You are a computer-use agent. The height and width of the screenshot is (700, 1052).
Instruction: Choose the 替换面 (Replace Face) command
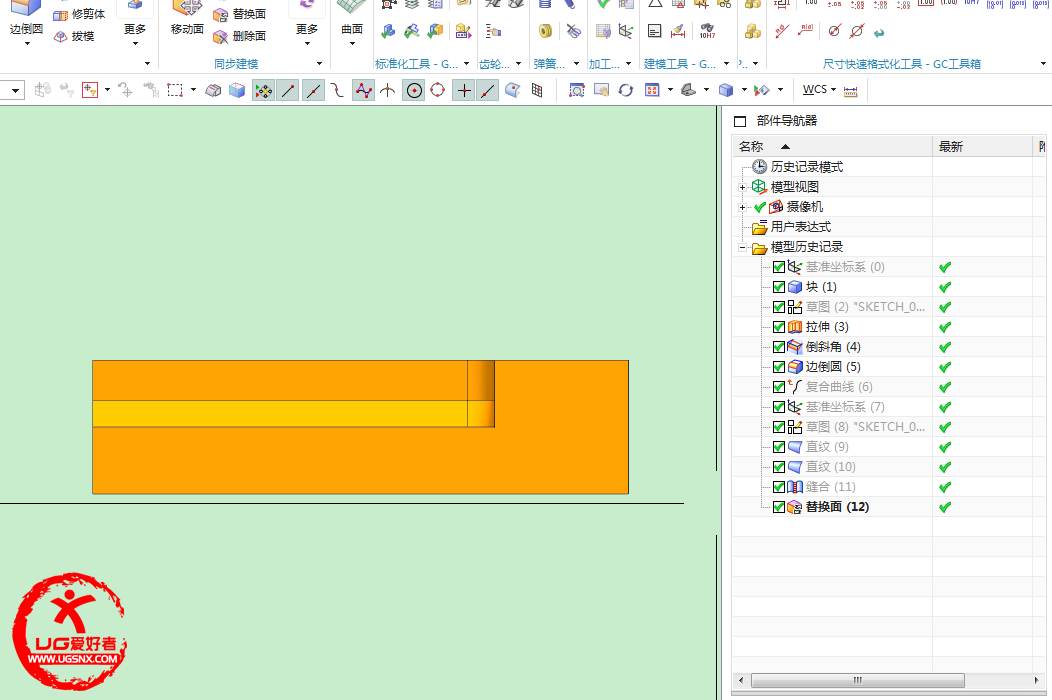pos(240,14)
